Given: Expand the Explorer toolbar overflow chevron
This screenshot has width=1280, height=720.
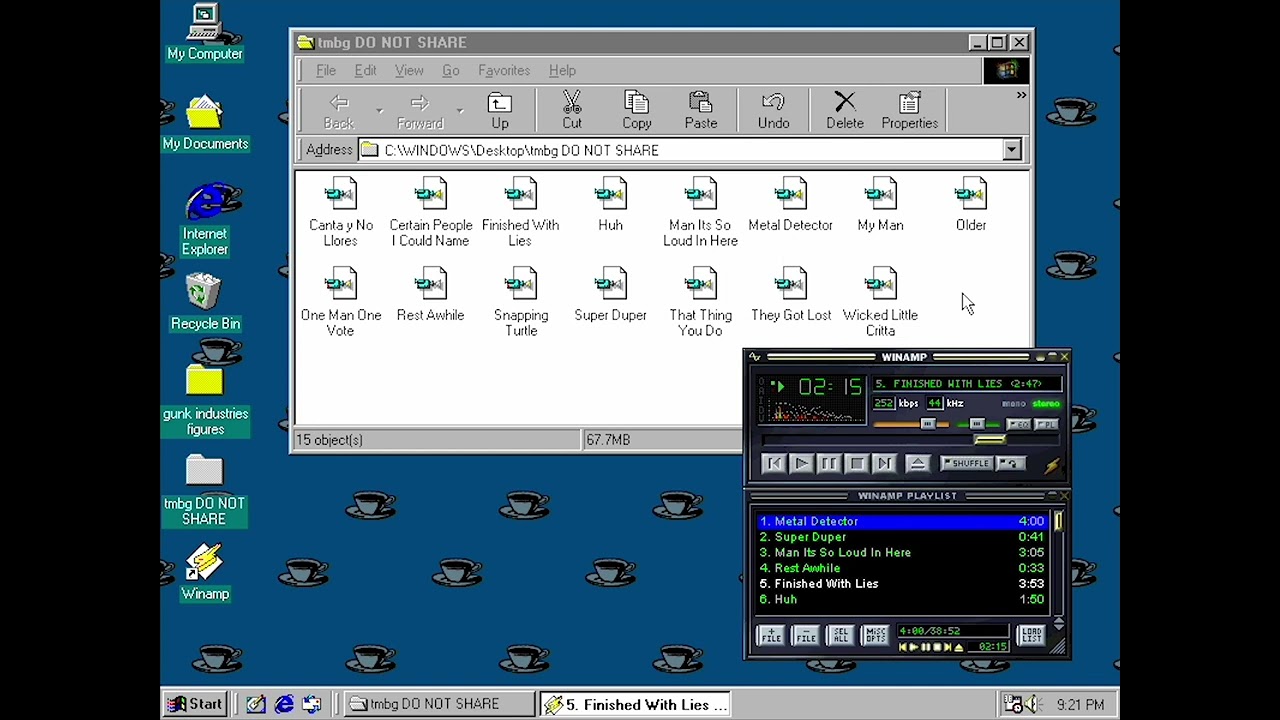Looking at the screenshot, I should pyautogui.click(x=1021, y=96).
